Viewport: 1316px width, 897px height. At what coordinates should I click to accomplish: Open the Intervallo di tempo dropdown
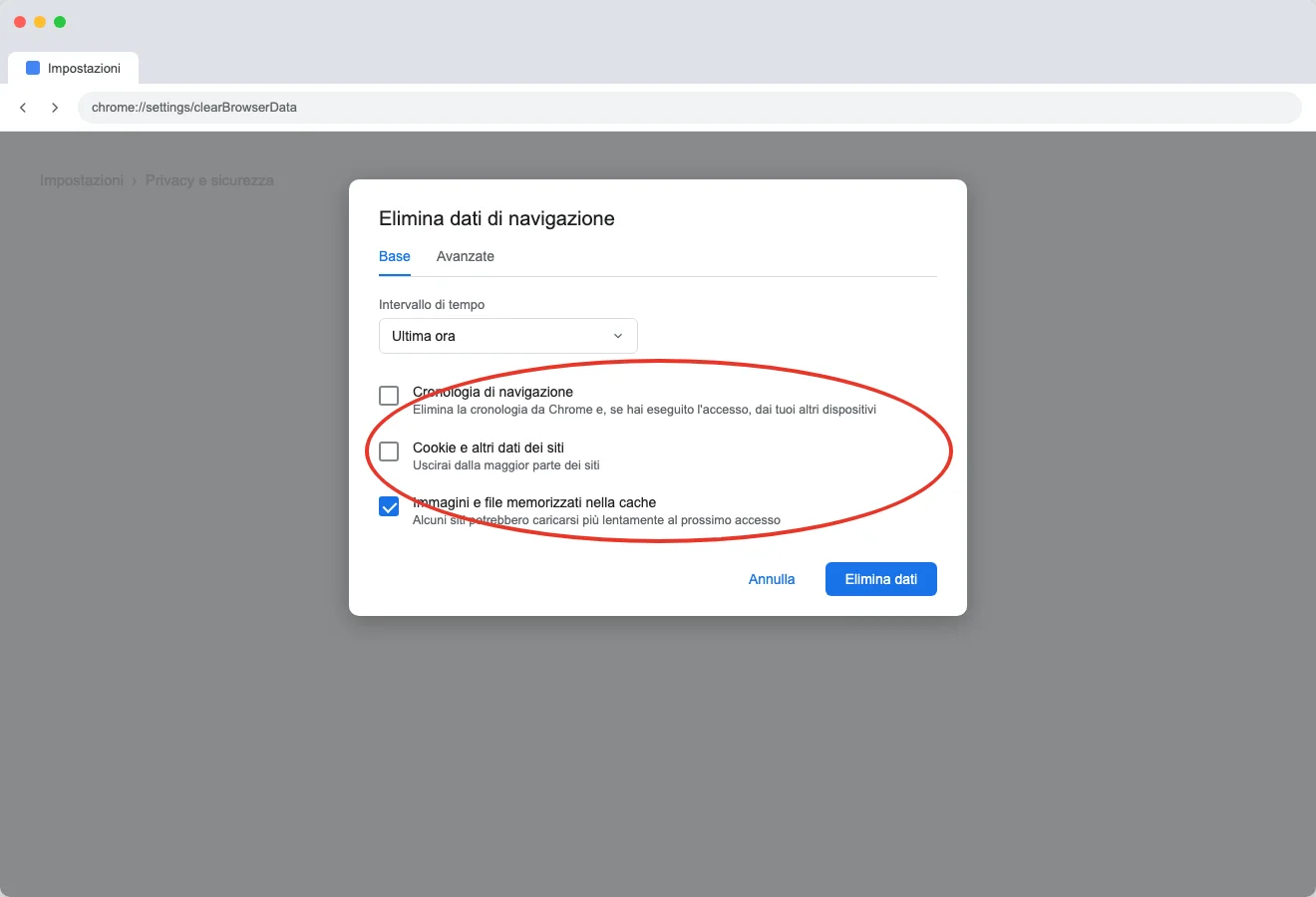coord(508,336)
